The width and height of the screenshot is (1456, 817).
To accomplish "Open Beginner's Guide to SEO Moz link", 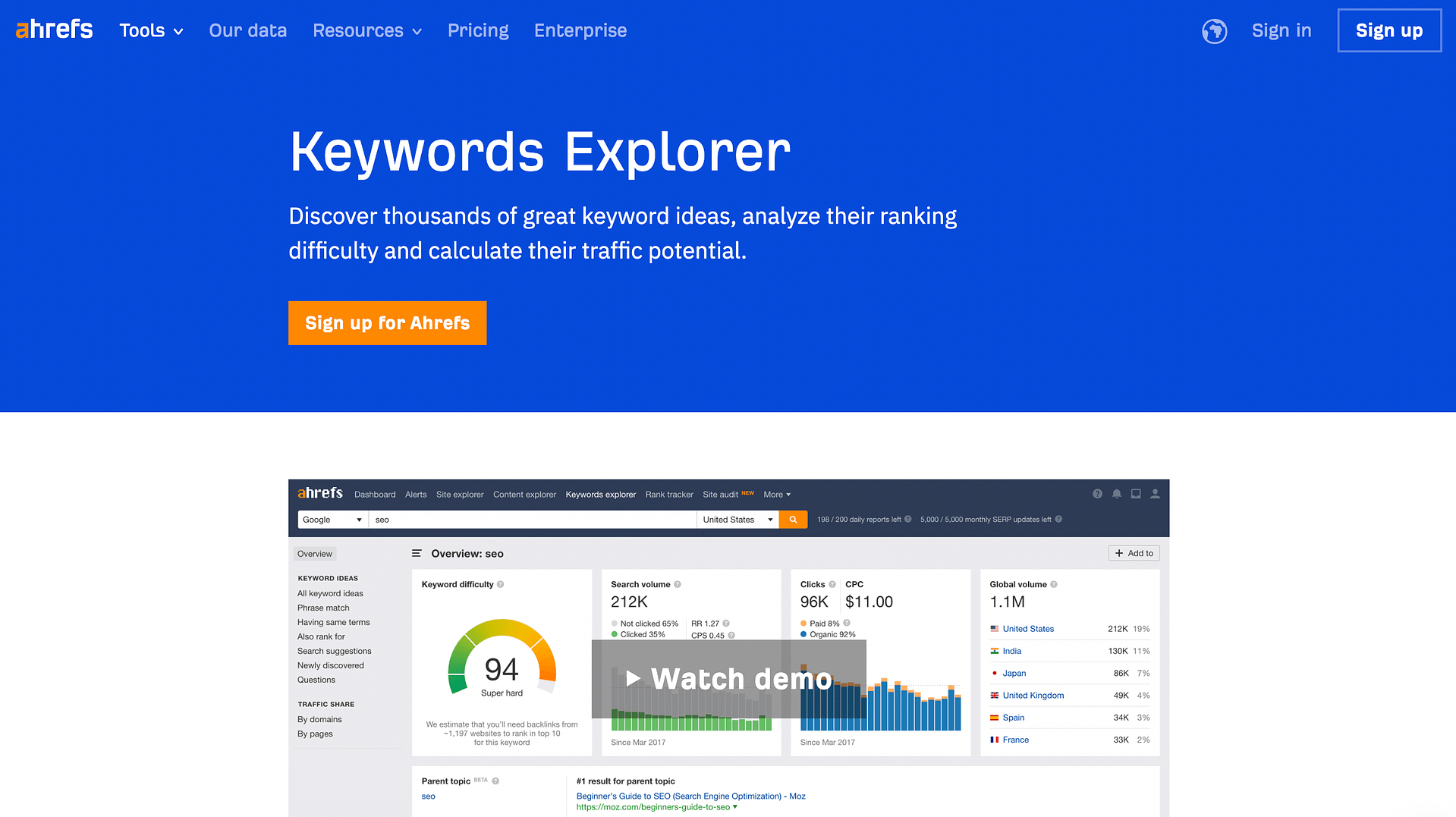I will pyautogui.click(x=690, y=797).
